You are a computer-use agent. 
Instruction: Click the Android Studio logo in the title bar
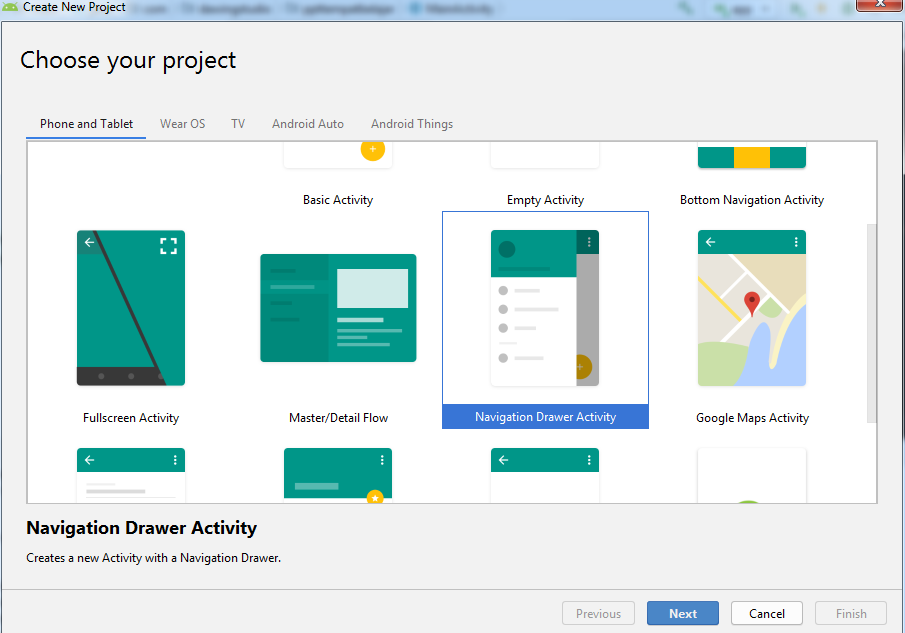tap(11, 7)
